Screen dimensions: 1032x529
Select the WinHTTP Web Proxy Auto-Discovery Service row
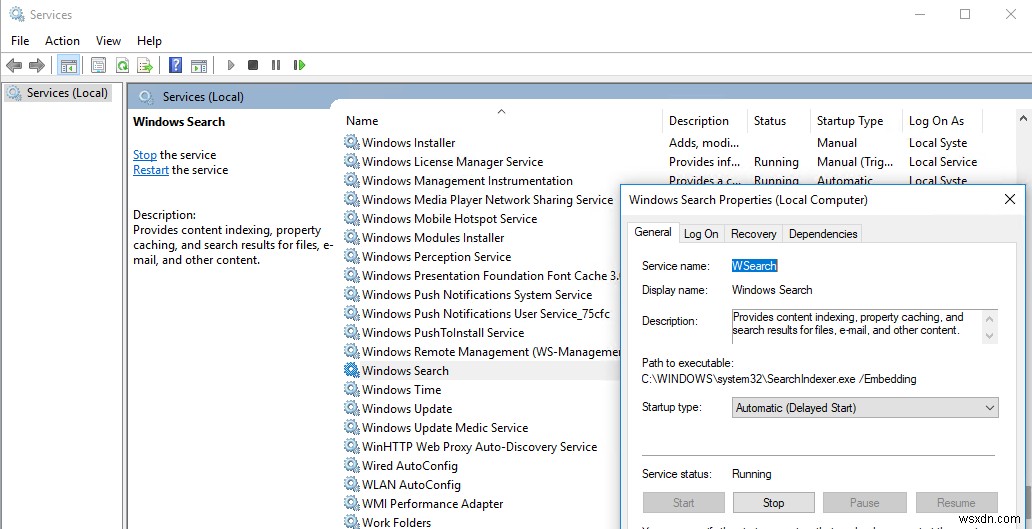[479, 447]
